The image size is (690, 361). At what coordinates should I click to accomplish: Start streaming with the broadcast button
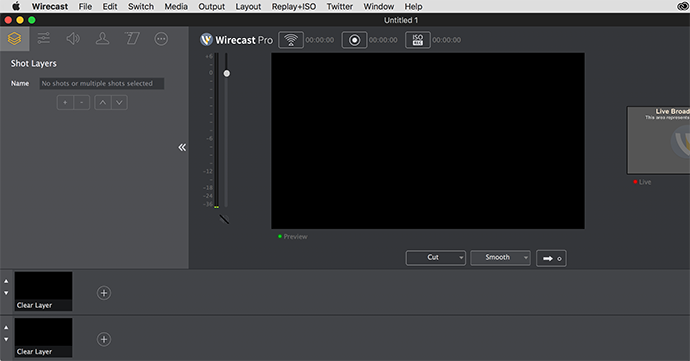[x=291, y=40]
